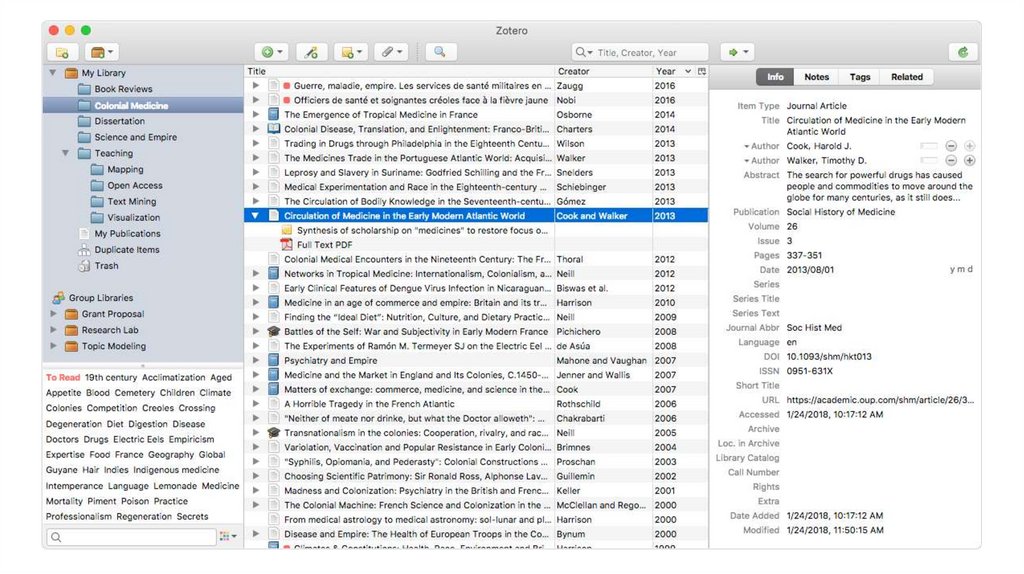Expand the Grant Proposal group library
Viewport: 1024px width, 574px height.
coord(54,314)
